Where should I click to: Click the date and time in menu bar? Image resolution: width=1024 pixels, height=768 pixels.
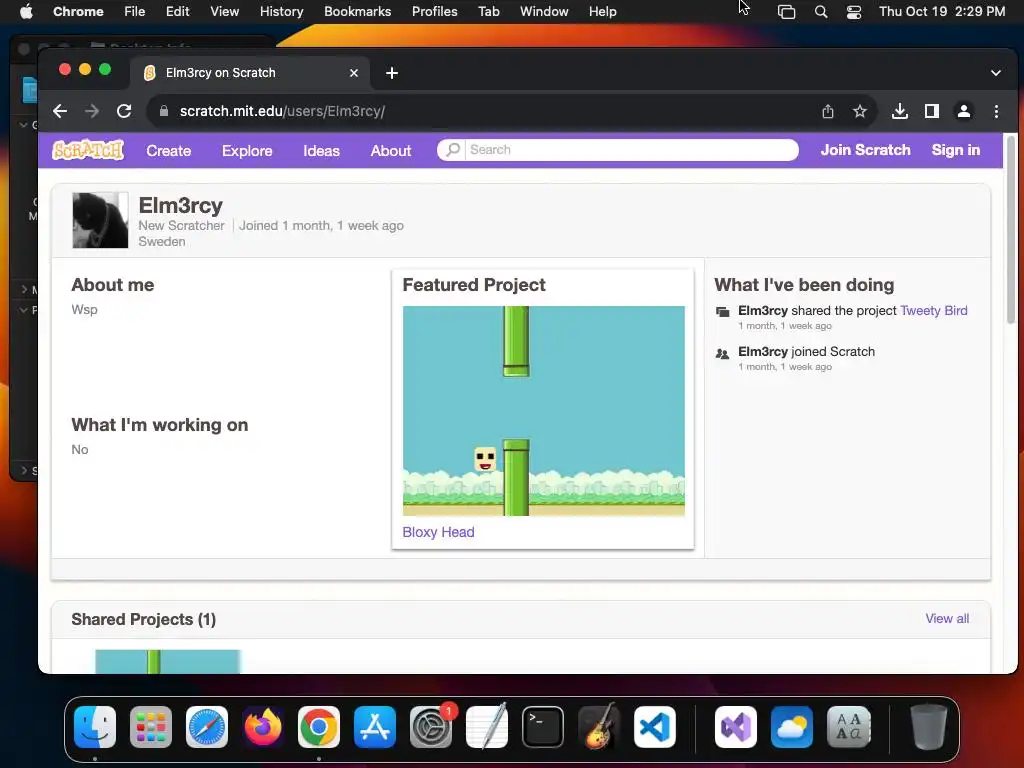pyautogui.click(x=942, y=12)
